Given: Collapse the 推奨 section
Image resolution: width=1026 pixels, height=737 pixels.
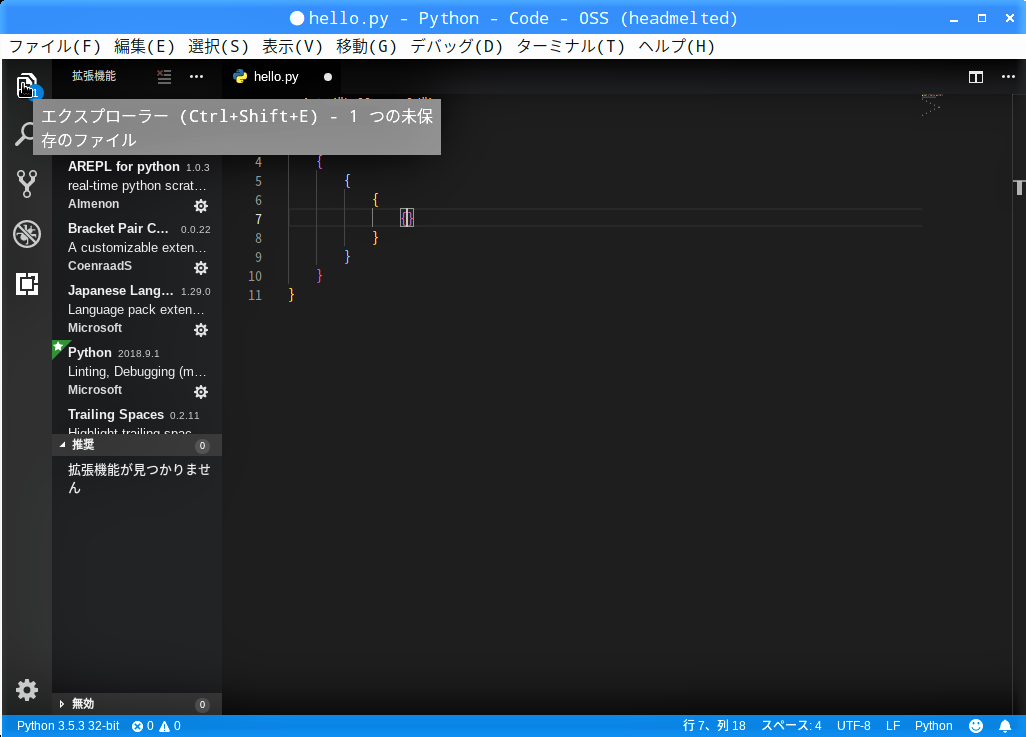Looking at the screenshot, I should 136,445.
